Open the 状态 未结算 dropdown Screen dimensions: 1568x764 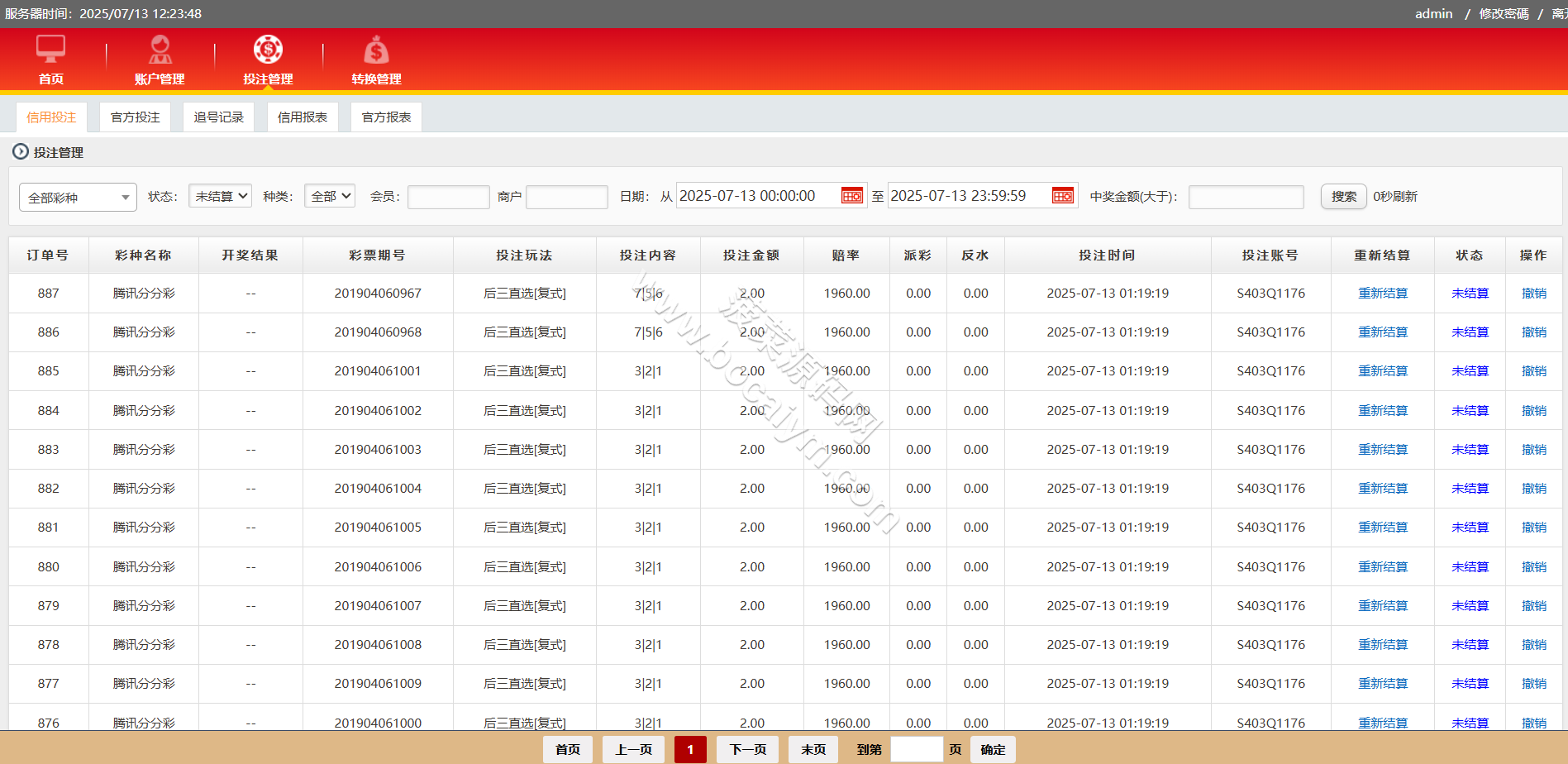220,196
